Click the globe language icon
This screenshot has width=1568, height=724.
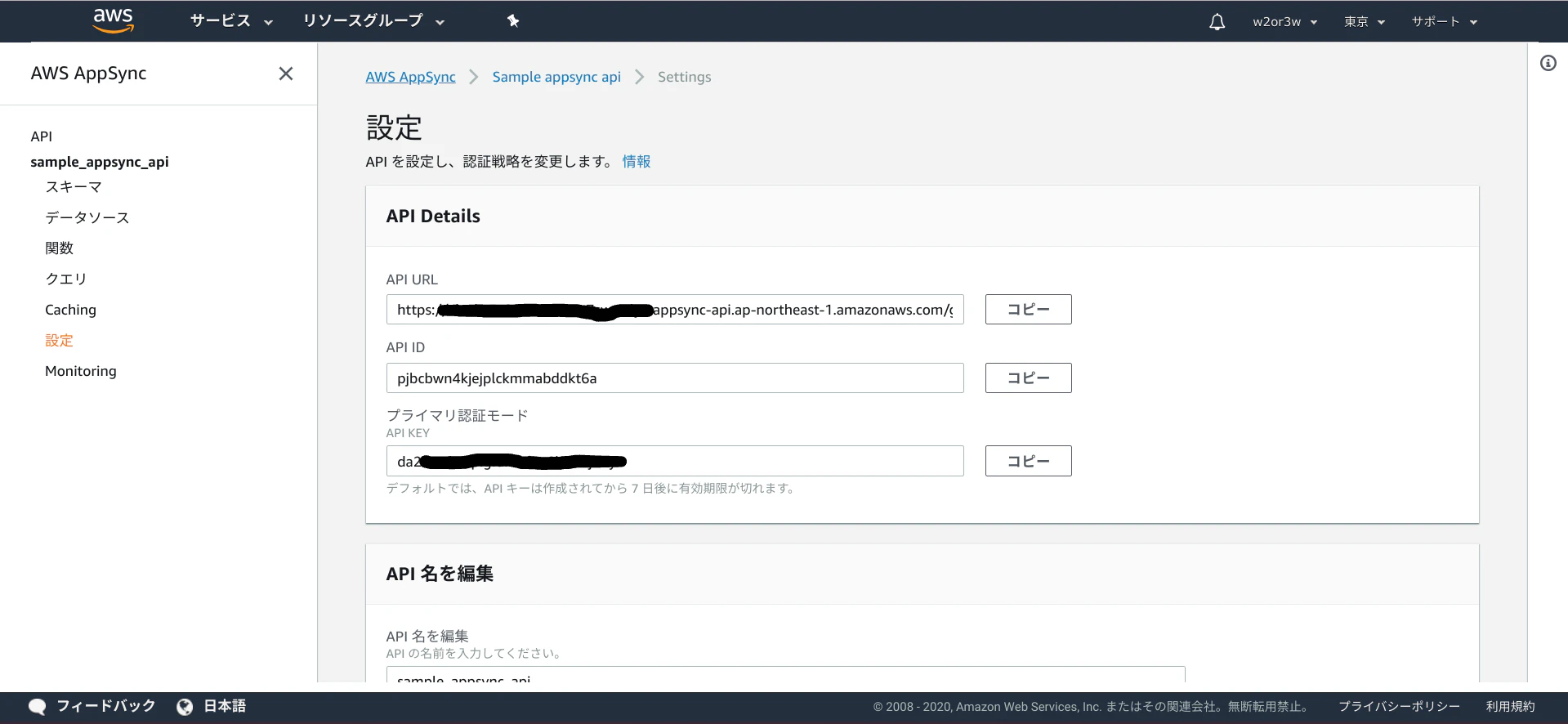click(185, 707)
